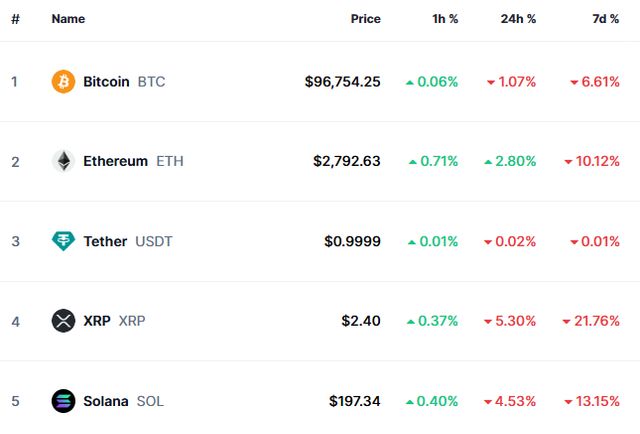Click the XRP logo icon
Image resolution: width=640 pixels, height=434 pixels.
(x=63, y=321)
